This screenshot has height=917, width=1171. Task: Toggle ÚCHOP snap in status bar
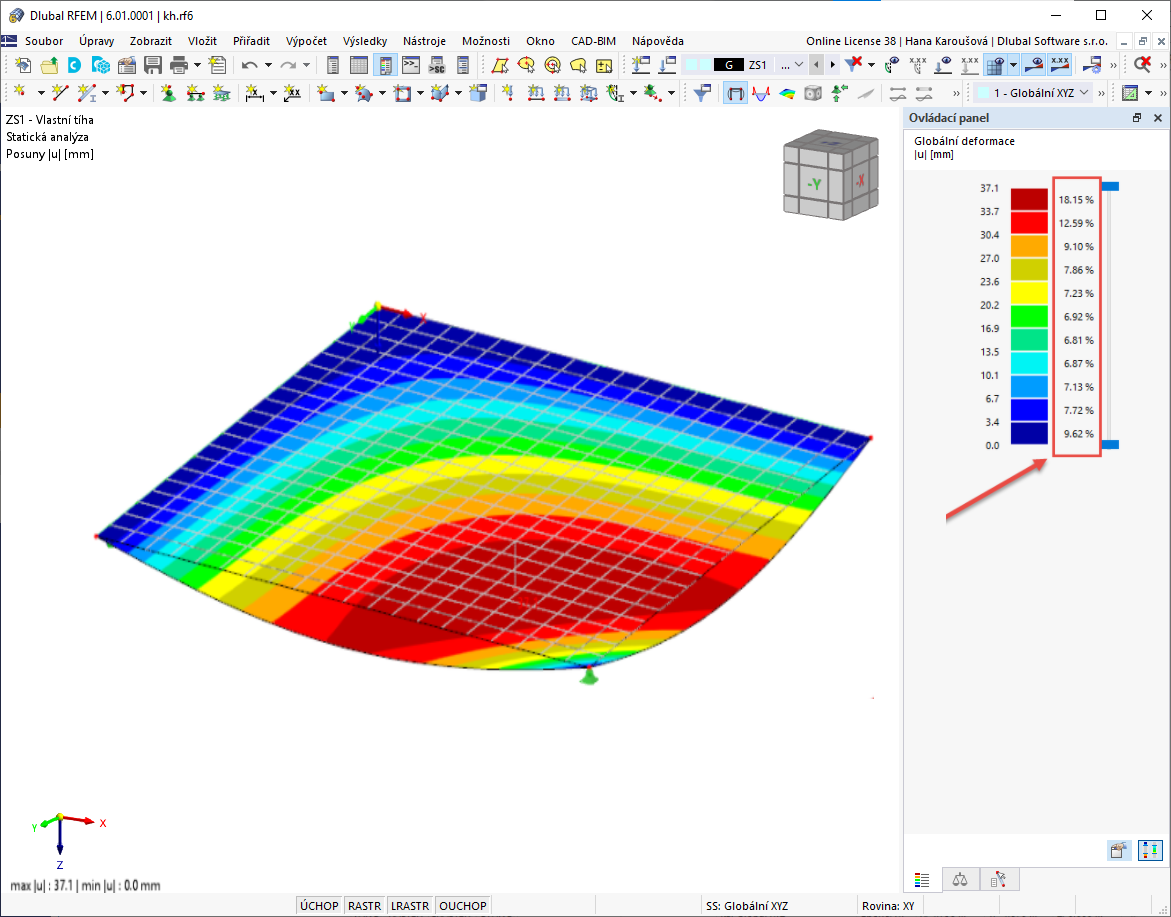pyautogui.click(x=319, y=906)
